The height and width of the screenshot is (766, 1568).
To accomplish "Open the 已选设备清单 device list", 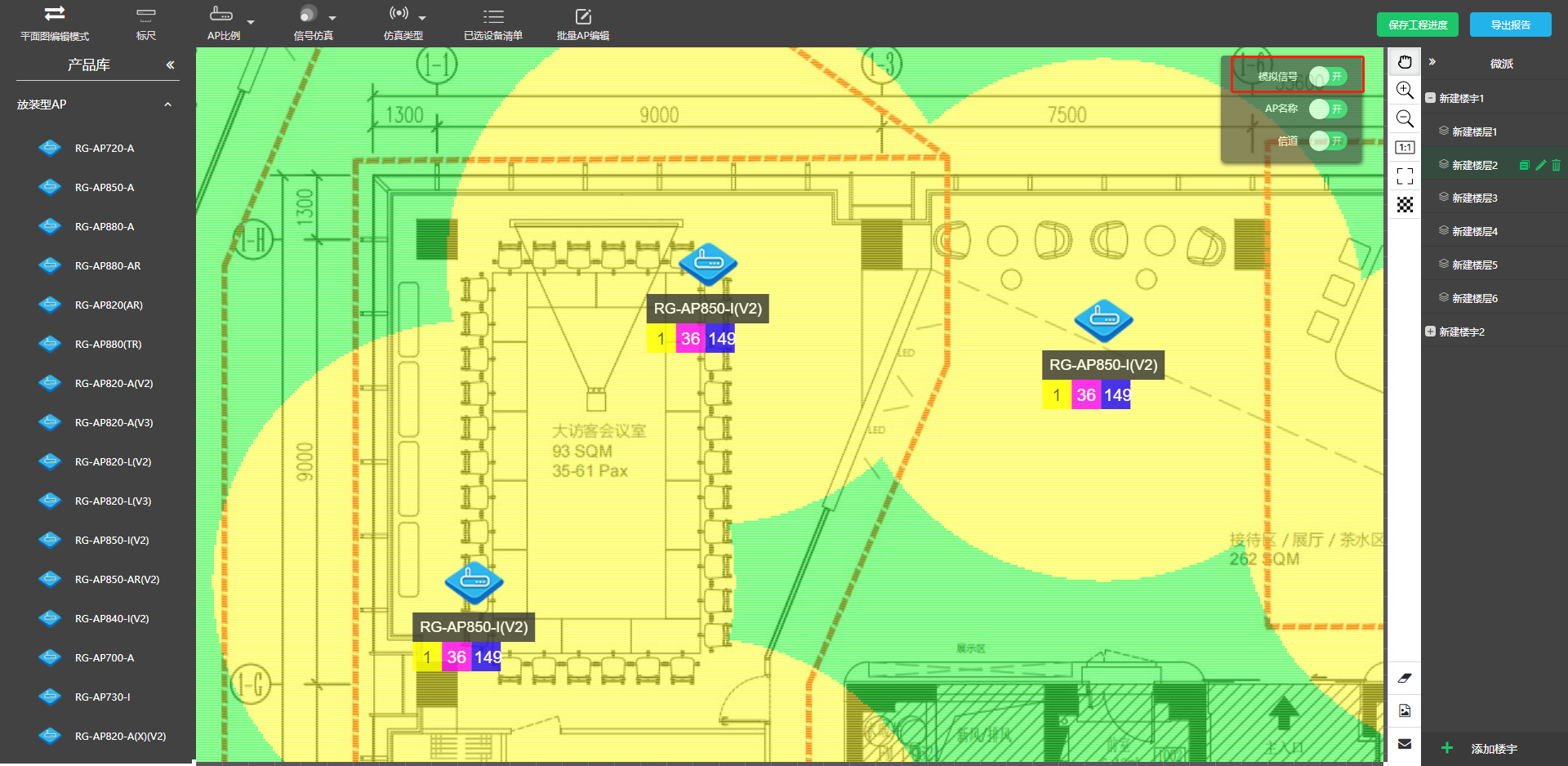I will [x=493, y=24].
